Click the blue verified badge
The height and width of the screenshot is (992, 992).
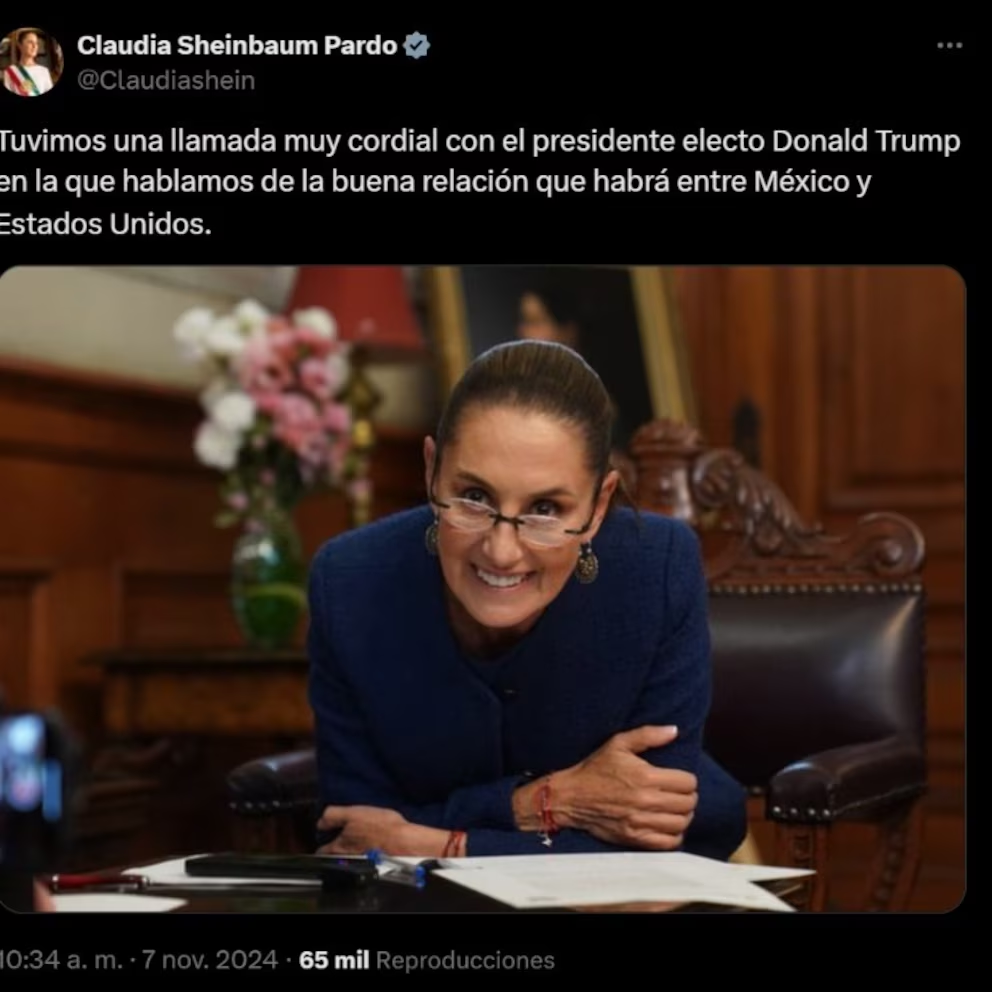click(x=416, y=46)
